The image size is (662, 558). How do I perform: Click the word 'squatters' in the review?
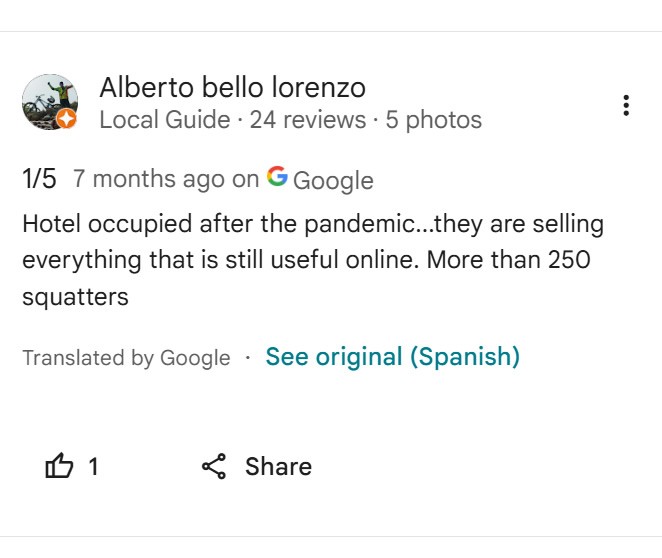point(75,297)
